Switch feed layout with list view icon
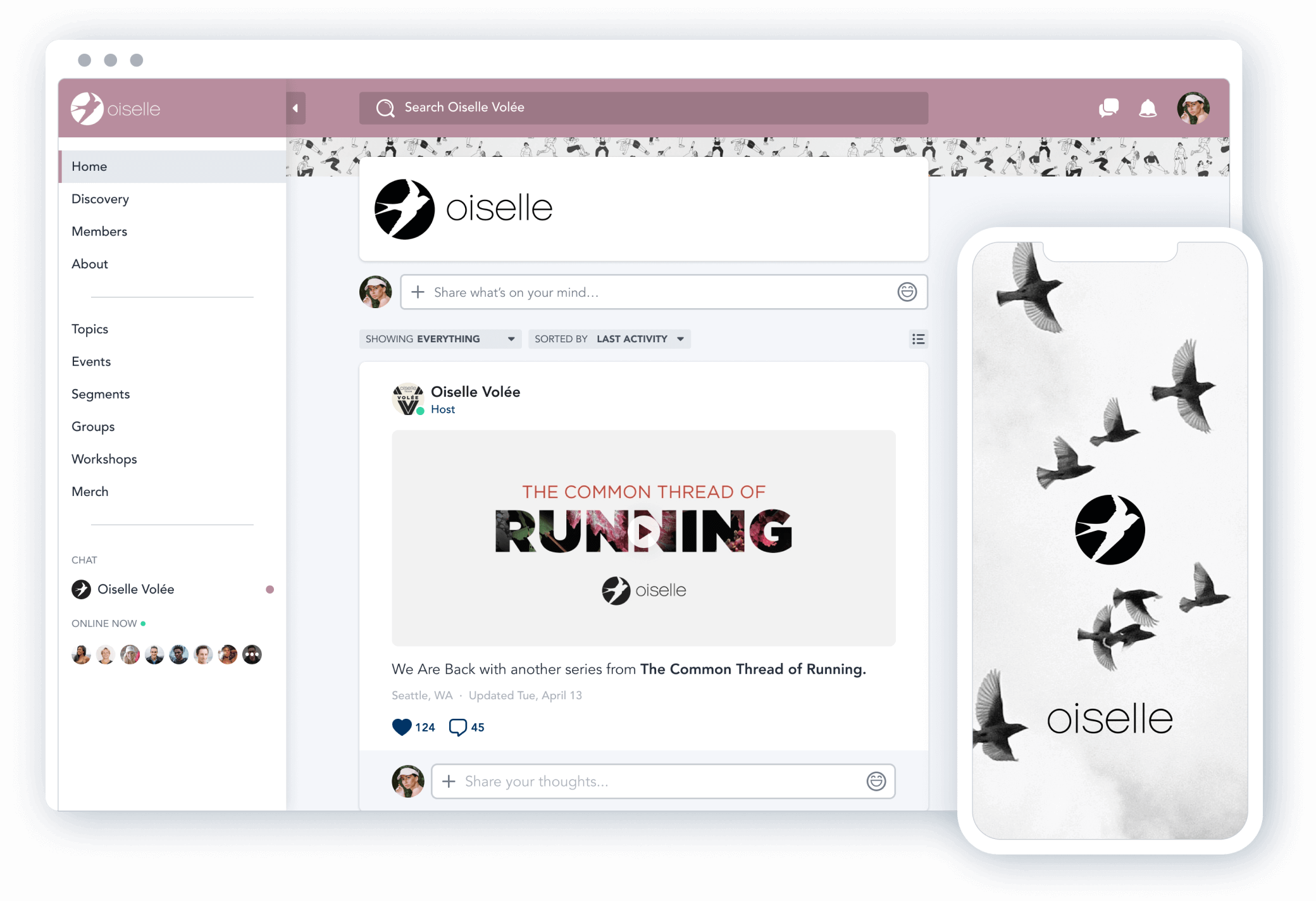The width and height of the screenshot is (1316, 901). coord(918,339)
